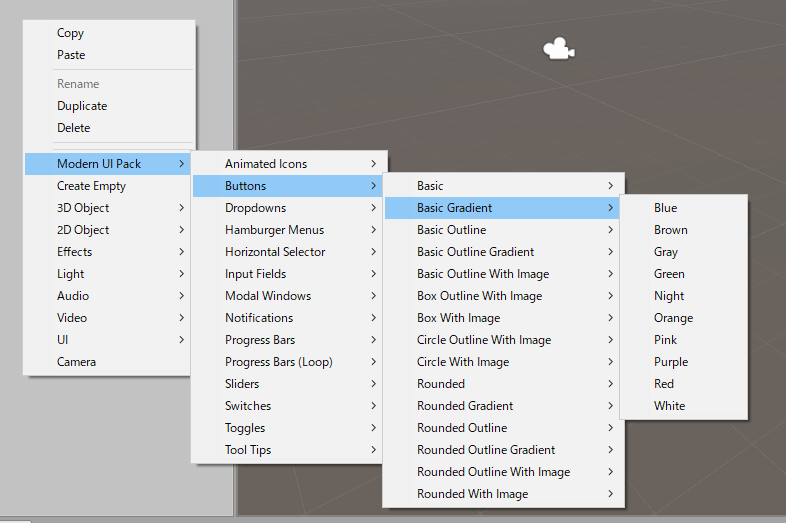The height and width of the screenshot is (523, 786).
Task: Open the Buttons submenu
Action: [x=289, y=186]
